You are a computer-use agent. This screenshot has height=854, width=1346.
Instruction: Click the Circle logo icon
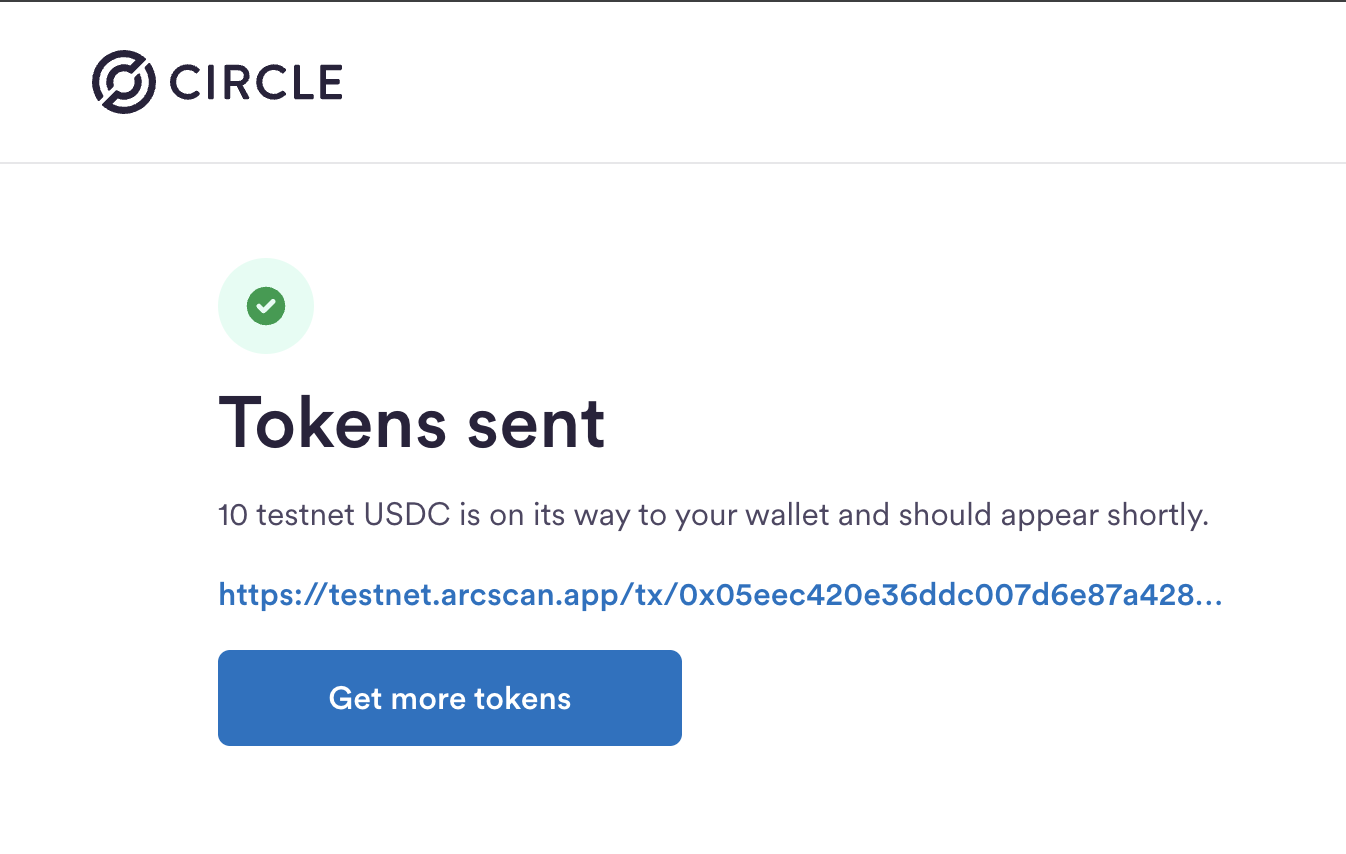123,81
